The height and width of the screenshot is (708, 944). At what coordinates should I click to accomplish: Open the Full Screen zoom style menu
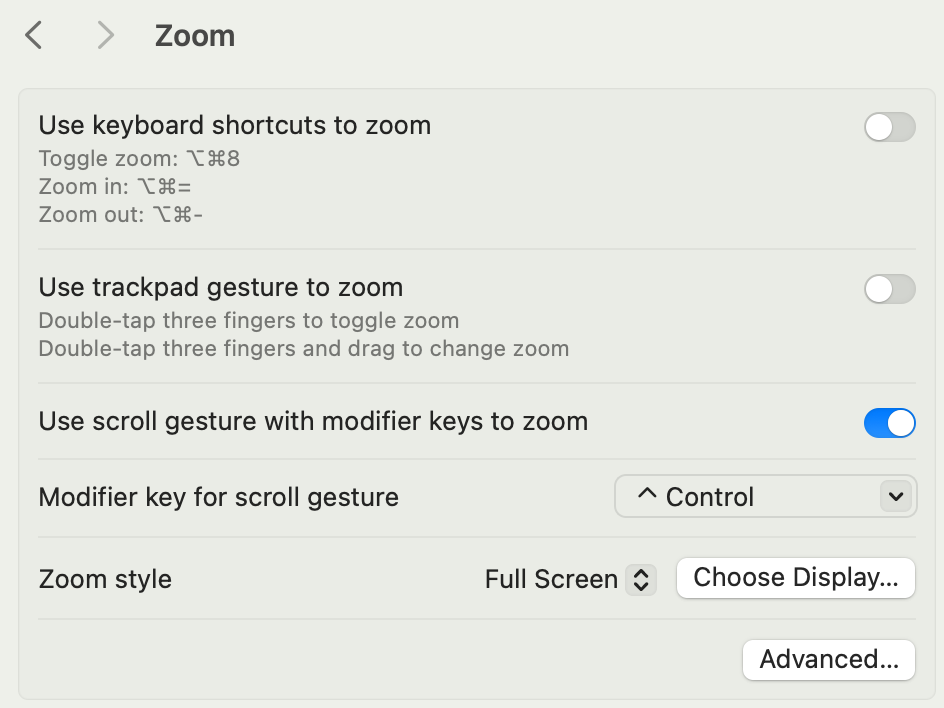pos(570,579)
